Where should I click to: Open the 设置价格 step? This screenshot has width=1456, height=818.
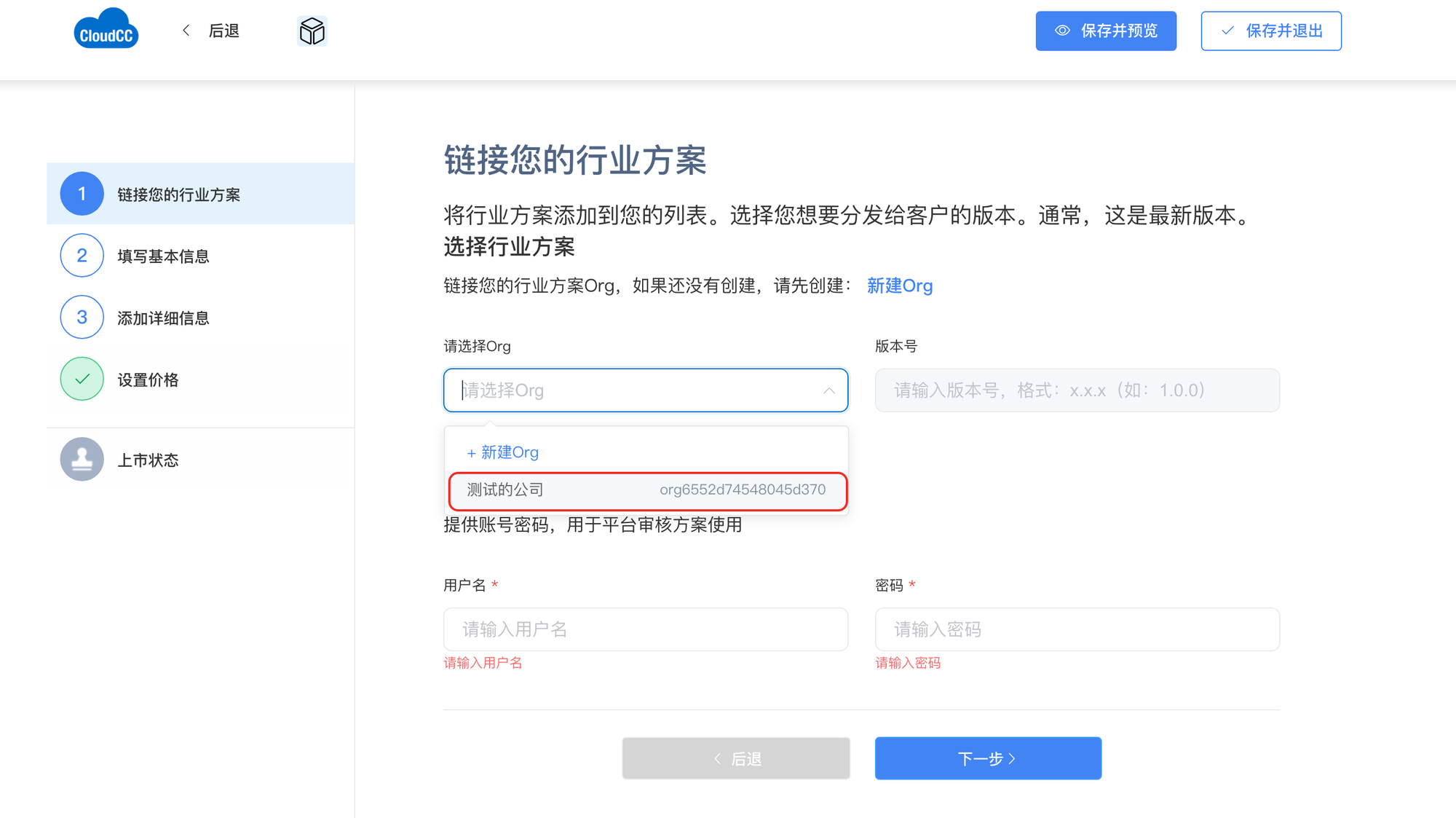click(x=148, y=380)
